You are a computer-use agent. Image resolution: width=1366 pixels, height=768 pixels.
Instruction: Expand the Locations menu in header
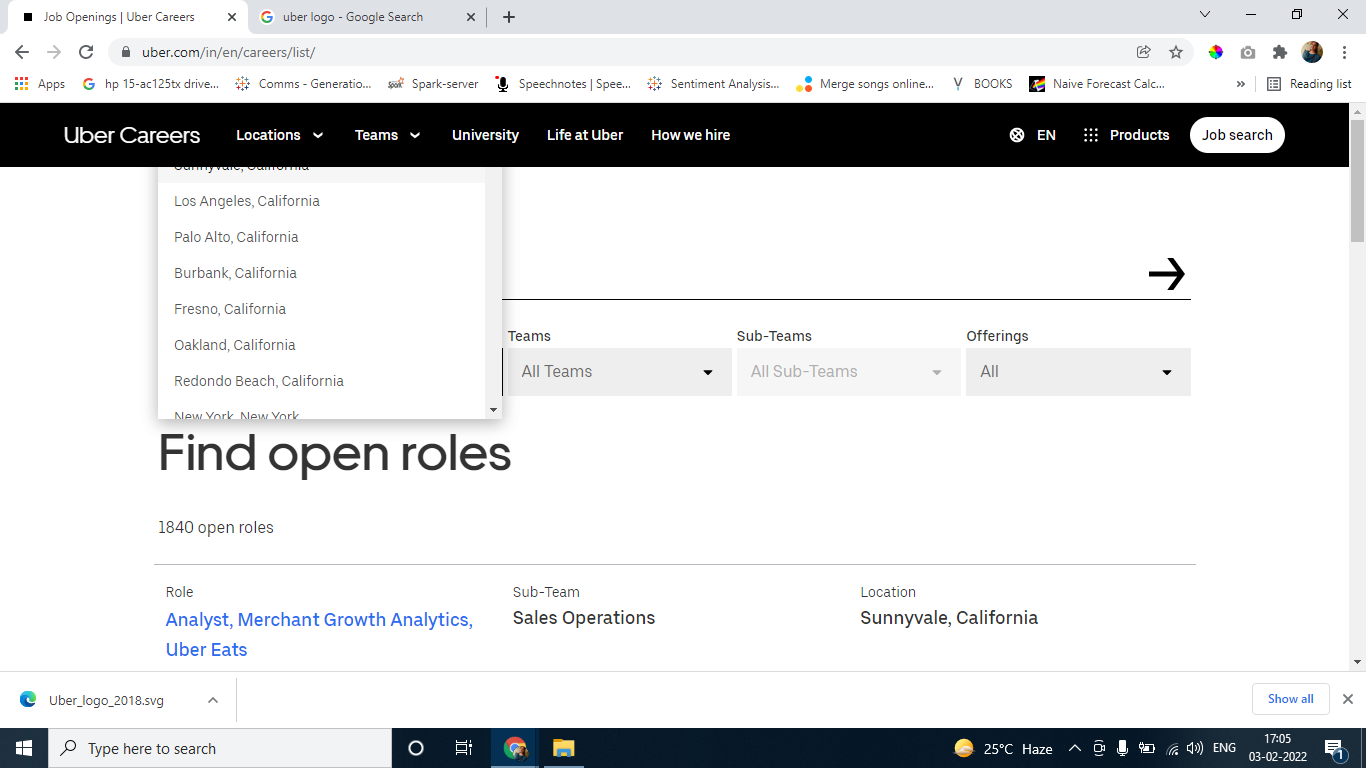280,135
